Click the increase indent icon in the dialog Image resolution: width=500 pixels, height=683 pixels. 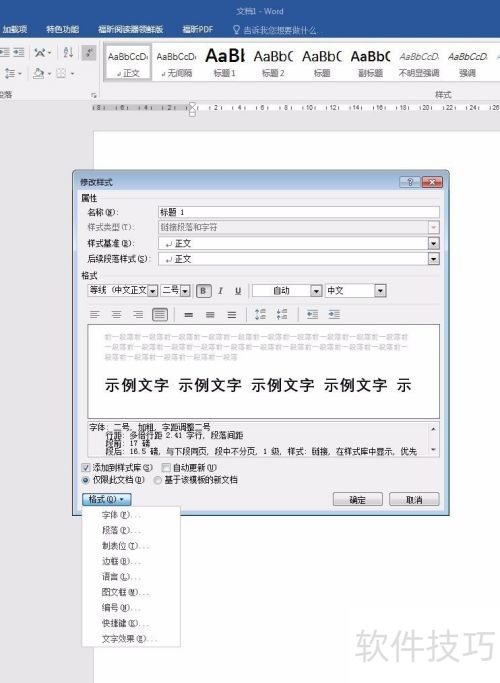point(334,314)
